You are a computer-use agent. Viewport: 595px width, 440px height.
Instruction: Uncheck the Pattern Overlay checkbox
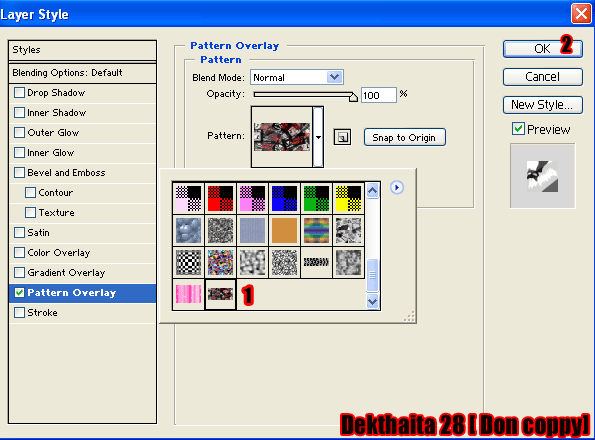(19, 293)
